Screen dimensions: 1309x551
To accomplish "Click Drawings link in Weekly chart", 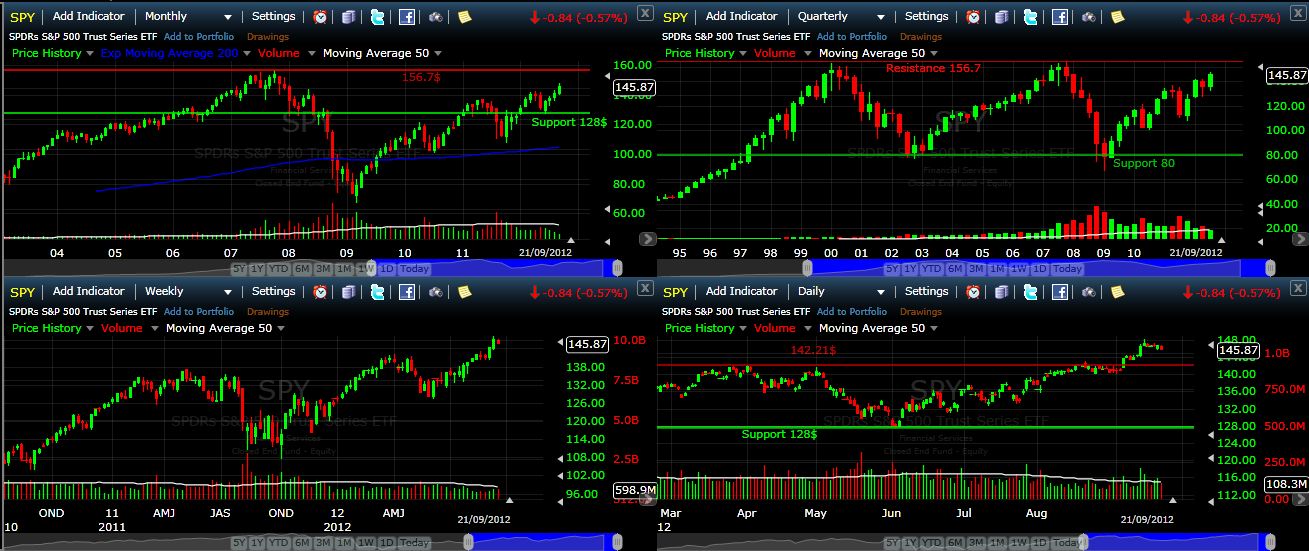I will 267,311.
